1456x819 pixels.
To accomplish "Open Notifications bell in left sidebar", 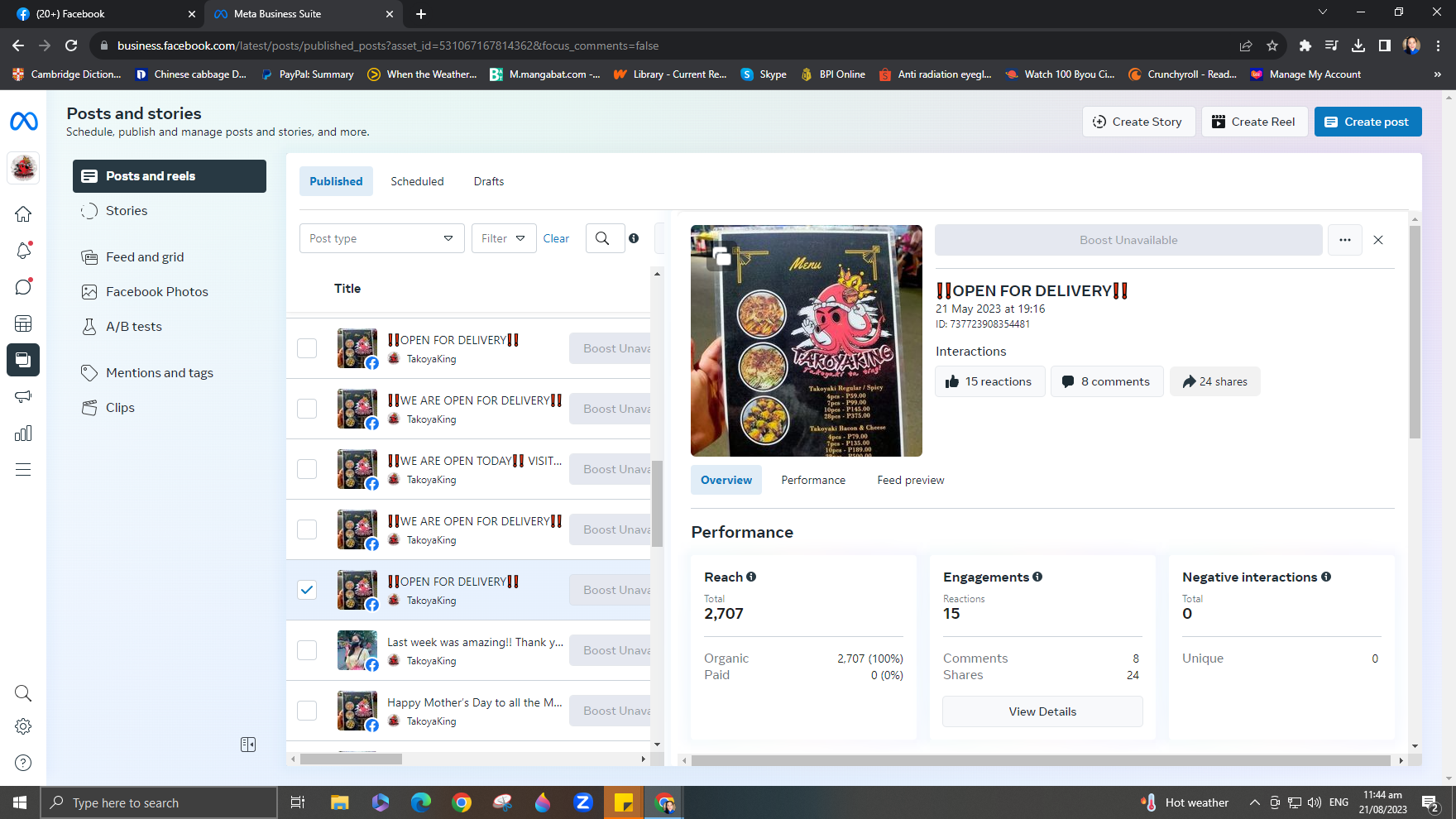I will coord(23,251).
